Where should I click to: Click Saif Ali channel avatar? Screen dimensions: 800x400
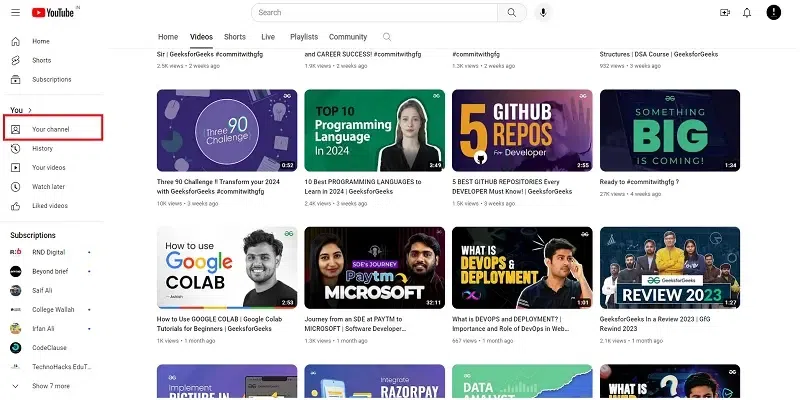16,290
